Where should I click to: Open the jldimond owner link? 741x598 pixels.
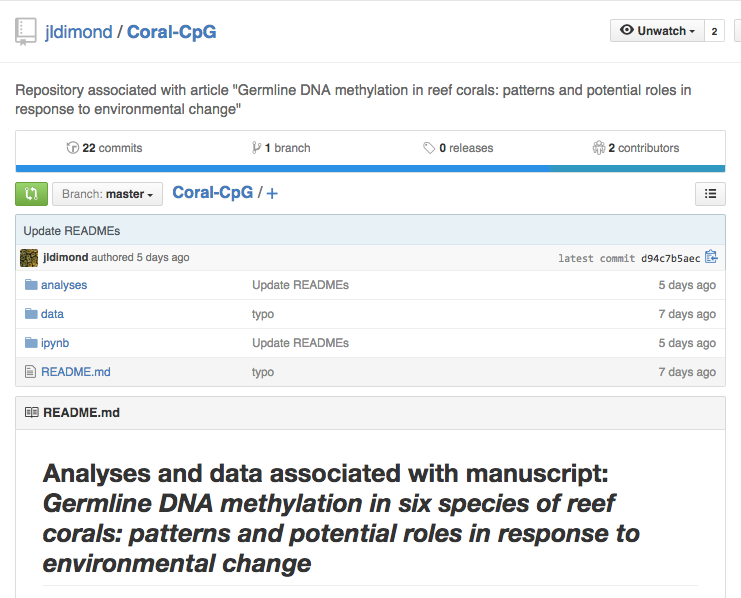[79, 32]
